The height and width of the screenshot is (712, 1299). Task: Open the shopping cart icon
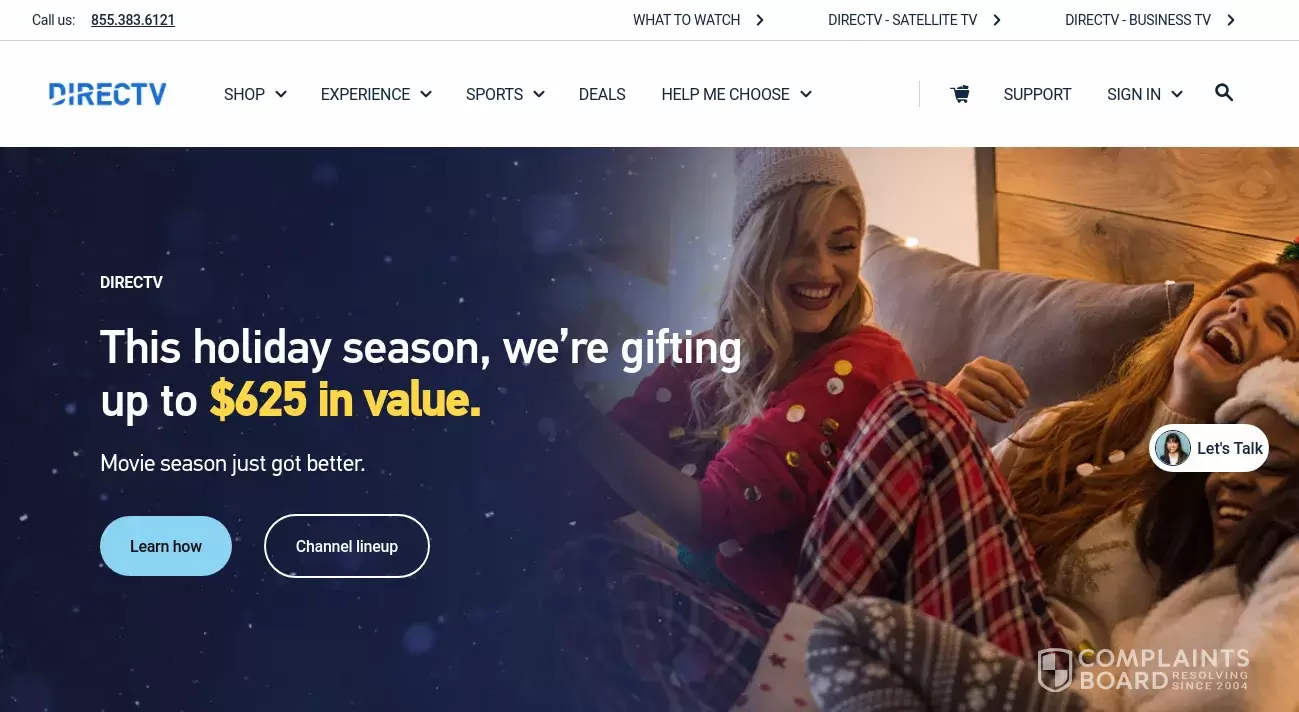coord(960,94)
